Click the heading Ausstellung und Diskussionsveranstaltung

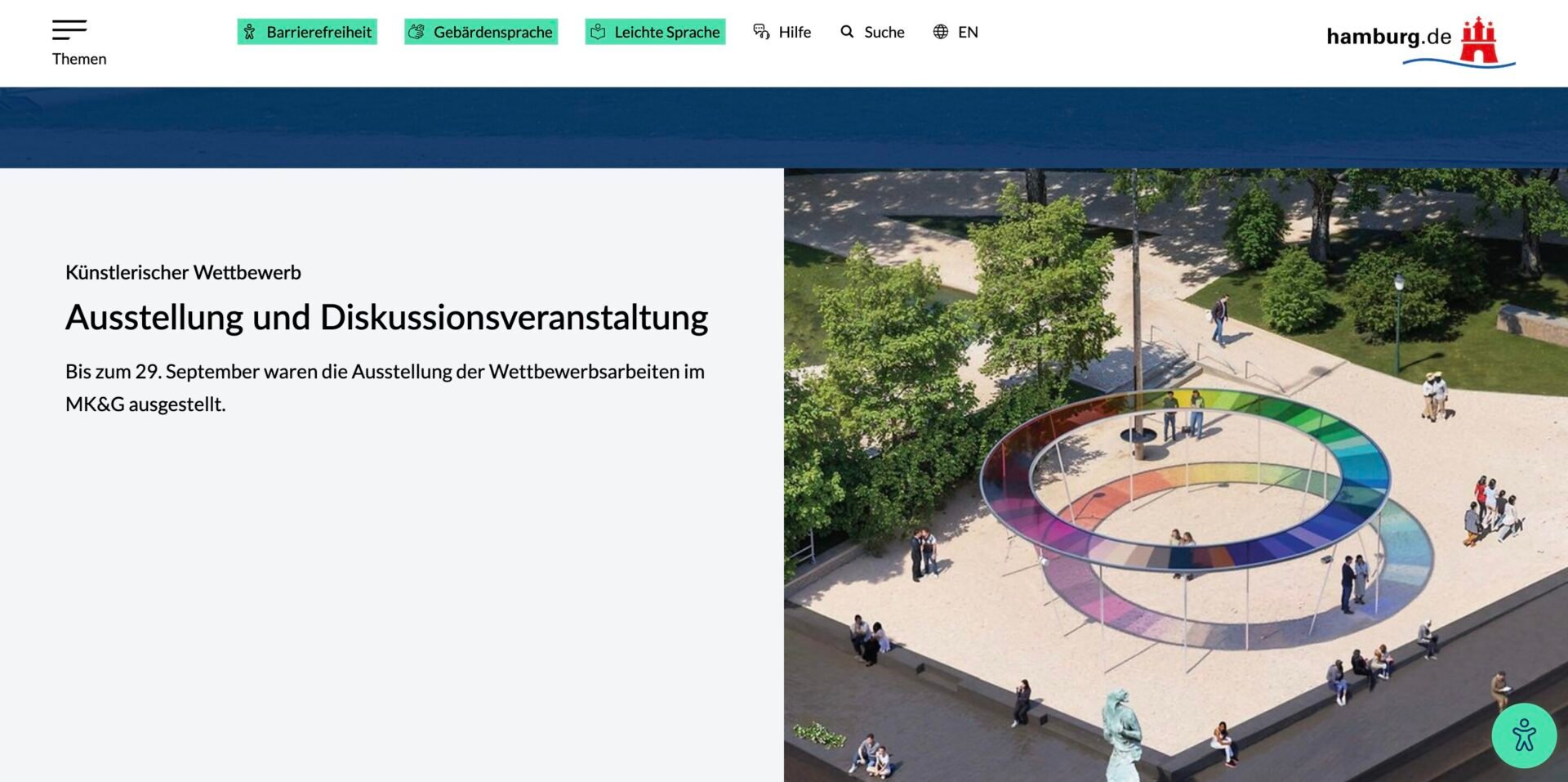point(386,317)
